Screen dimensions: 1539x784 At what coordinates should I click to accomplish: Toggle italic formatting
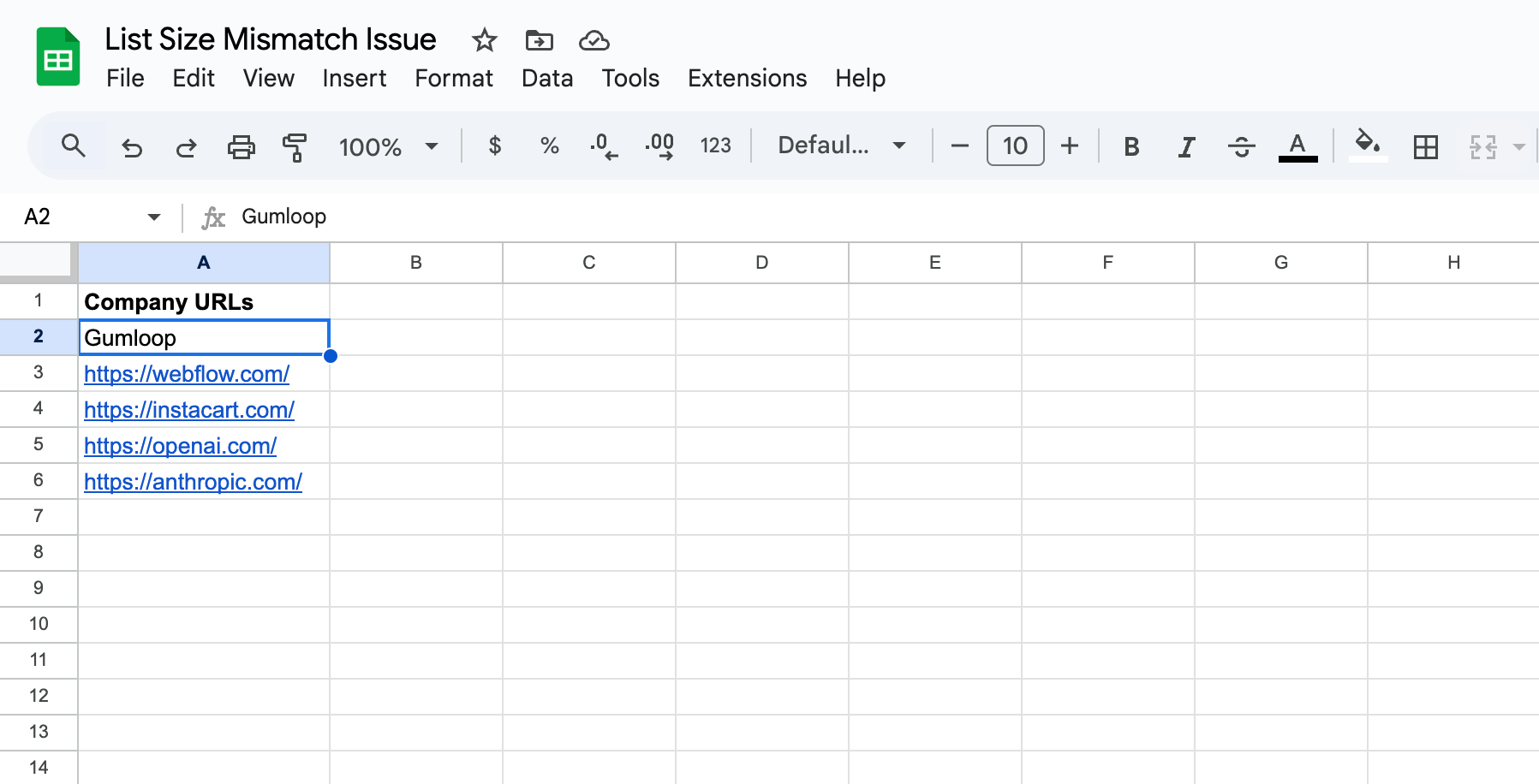1186,147
